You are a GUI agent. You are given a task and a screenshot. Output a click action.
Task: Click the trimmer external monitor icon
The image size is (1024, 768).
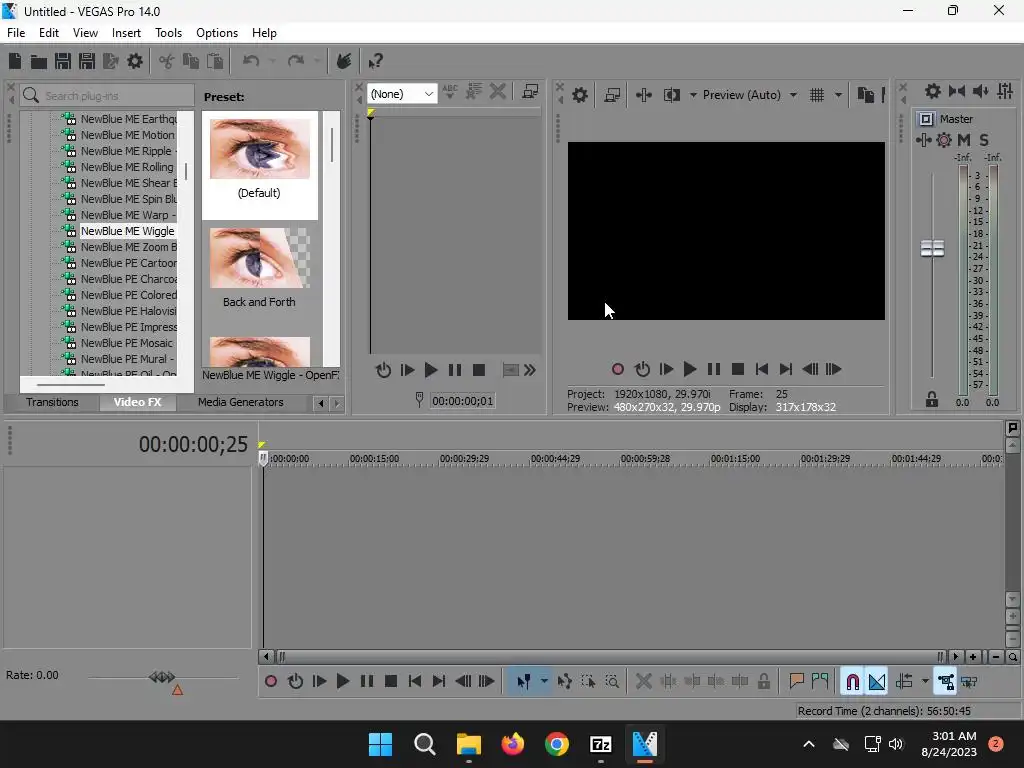click(x=530, y=92)
